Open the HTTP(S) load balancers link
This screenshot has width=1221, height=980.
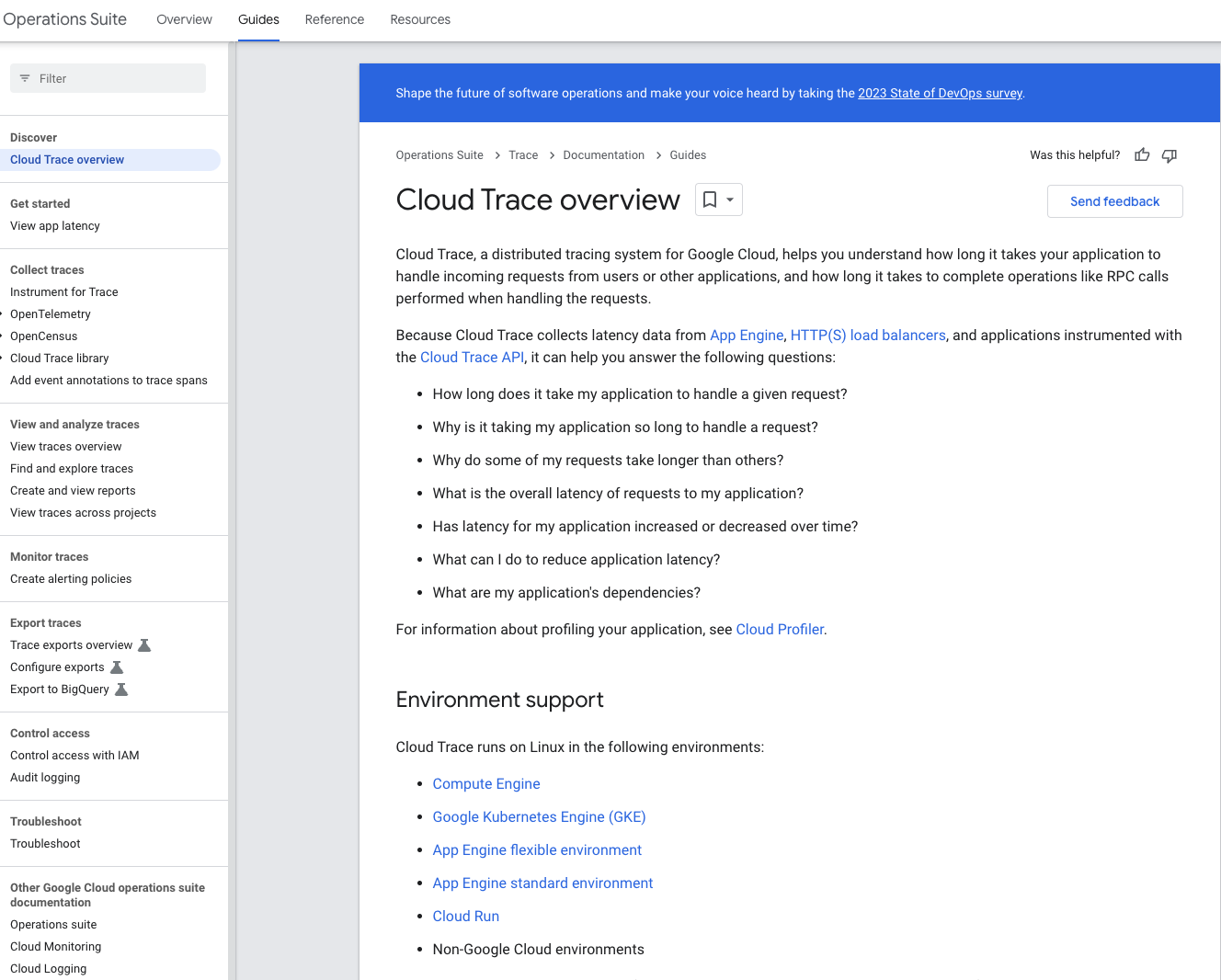868,336
